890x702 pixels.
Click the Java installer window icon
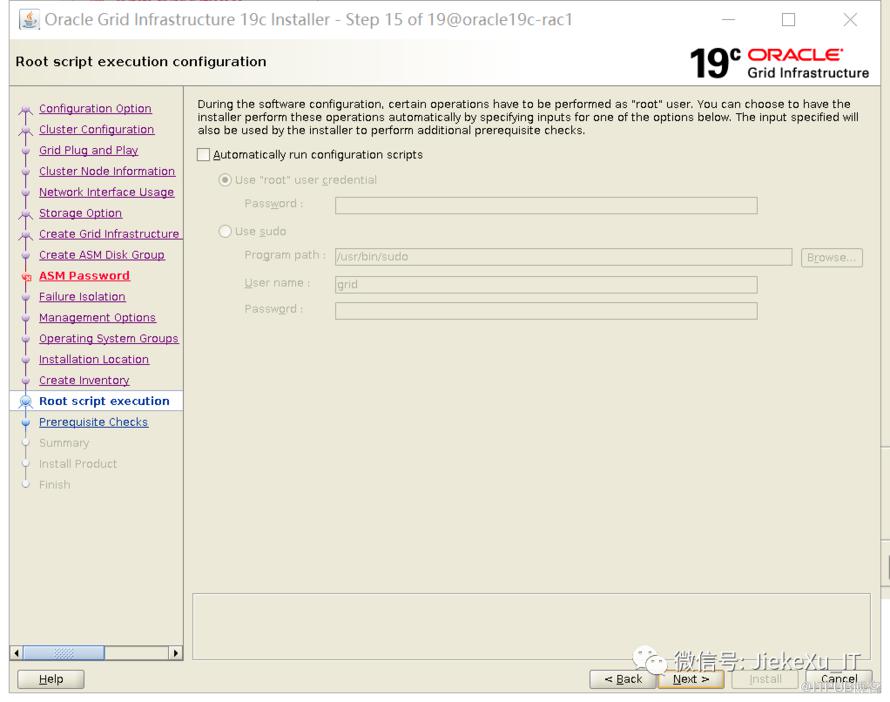click(29, 19)
